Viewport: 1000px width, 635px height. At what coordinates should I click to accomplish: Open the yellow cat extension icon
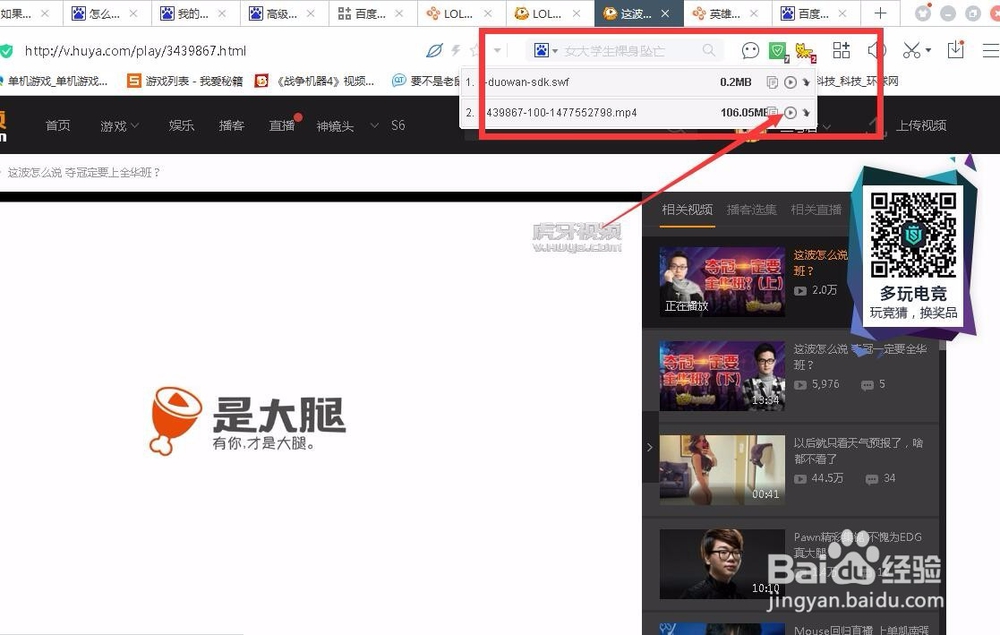805,51
